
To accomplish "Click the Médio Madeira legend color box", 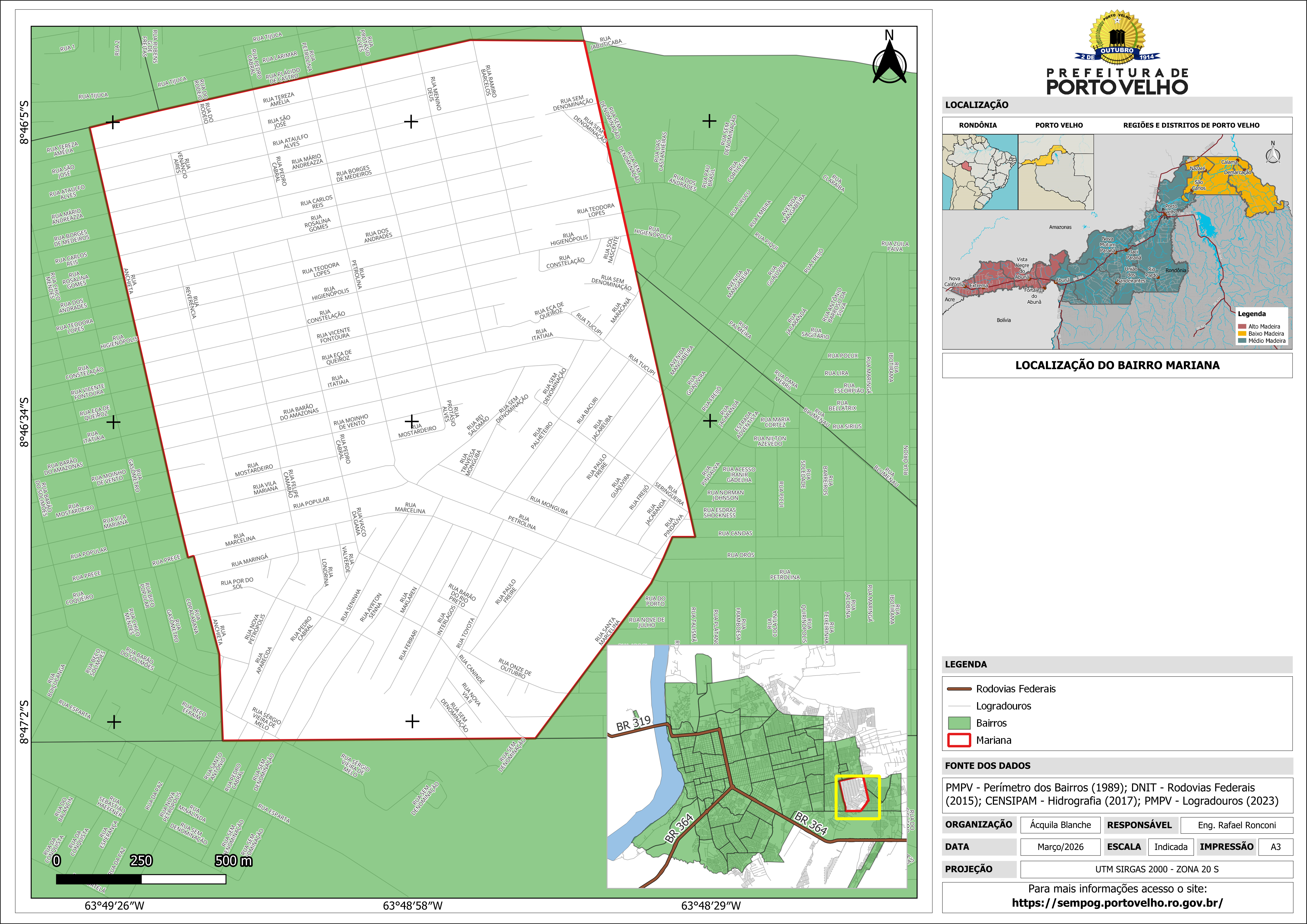I will coord(1242,340).
